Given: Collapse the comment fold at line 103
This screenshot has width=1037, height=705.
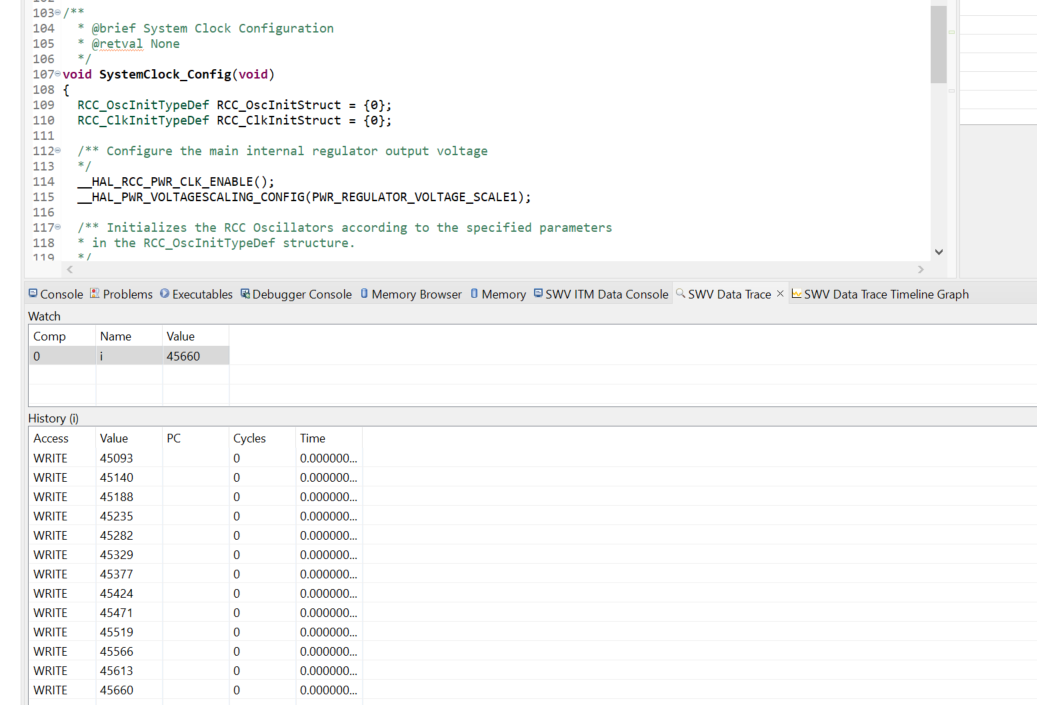Looking at the screenshot, I should tap(59, 12).
